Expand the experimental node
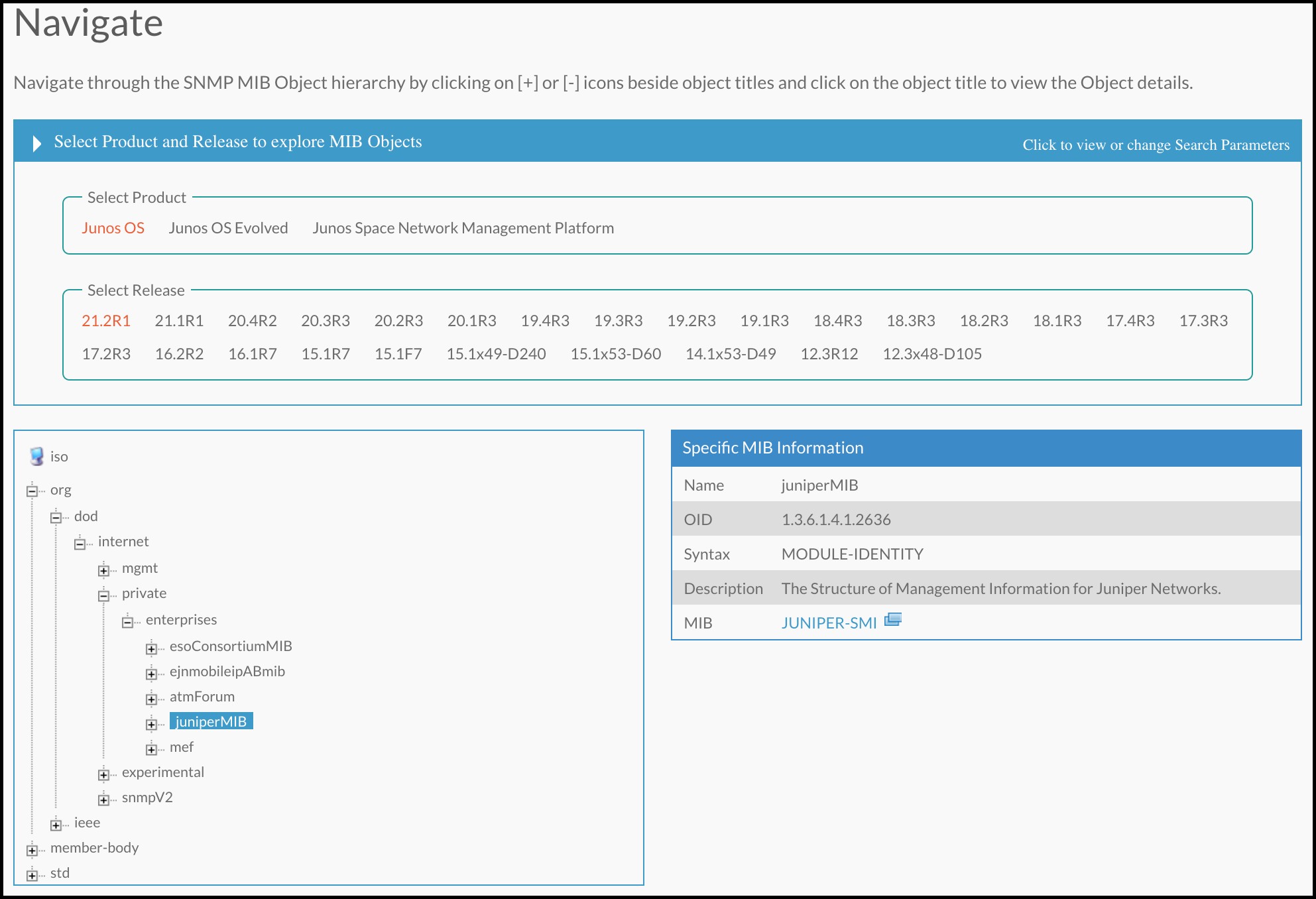The height and width of the screenshot is (899, 1316). tap(103, 774)
